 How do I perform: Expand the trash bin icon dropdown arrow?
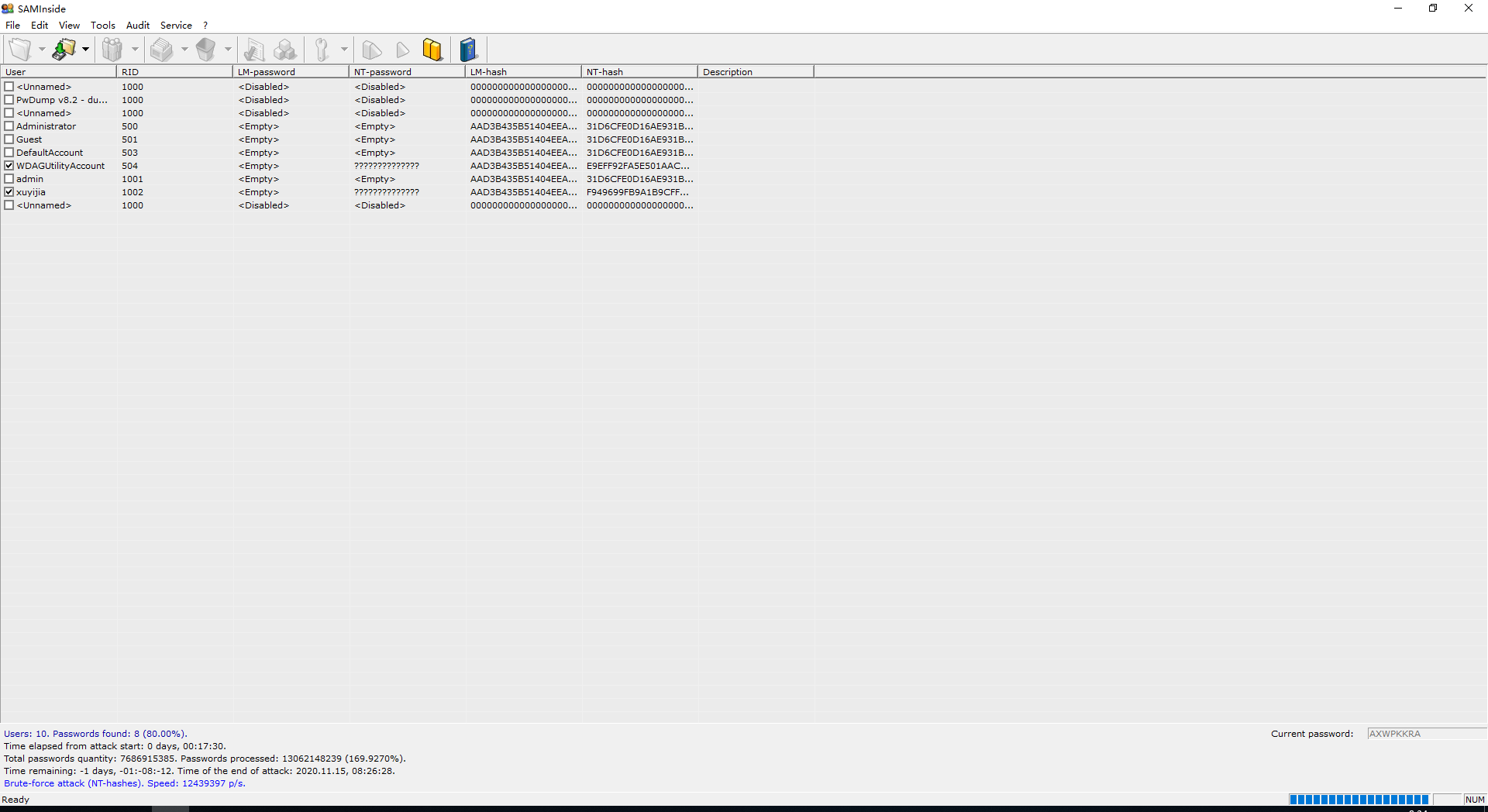(x=228, y=50)
